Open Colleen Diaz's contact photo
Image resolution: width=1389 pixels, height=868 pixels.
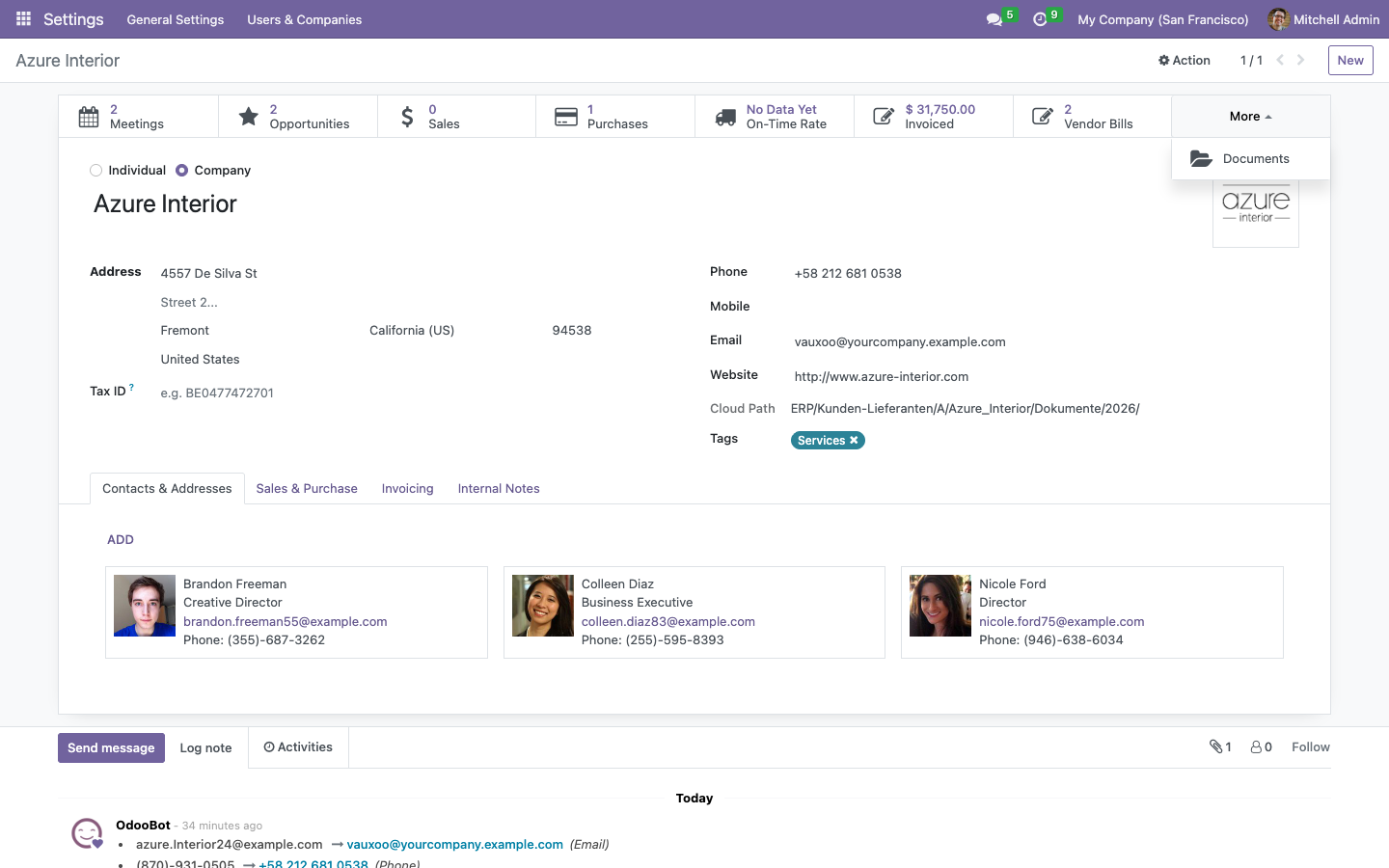click(x=543, y=606)
